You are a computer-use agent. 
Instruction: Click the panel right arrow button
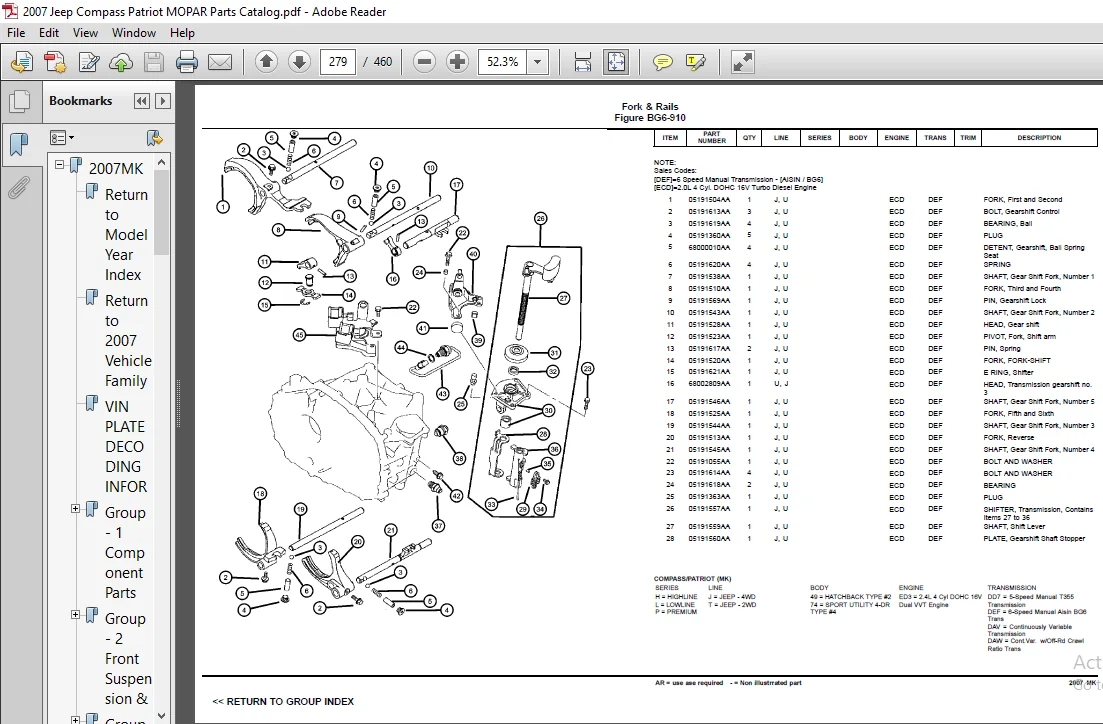click(162, 101)
